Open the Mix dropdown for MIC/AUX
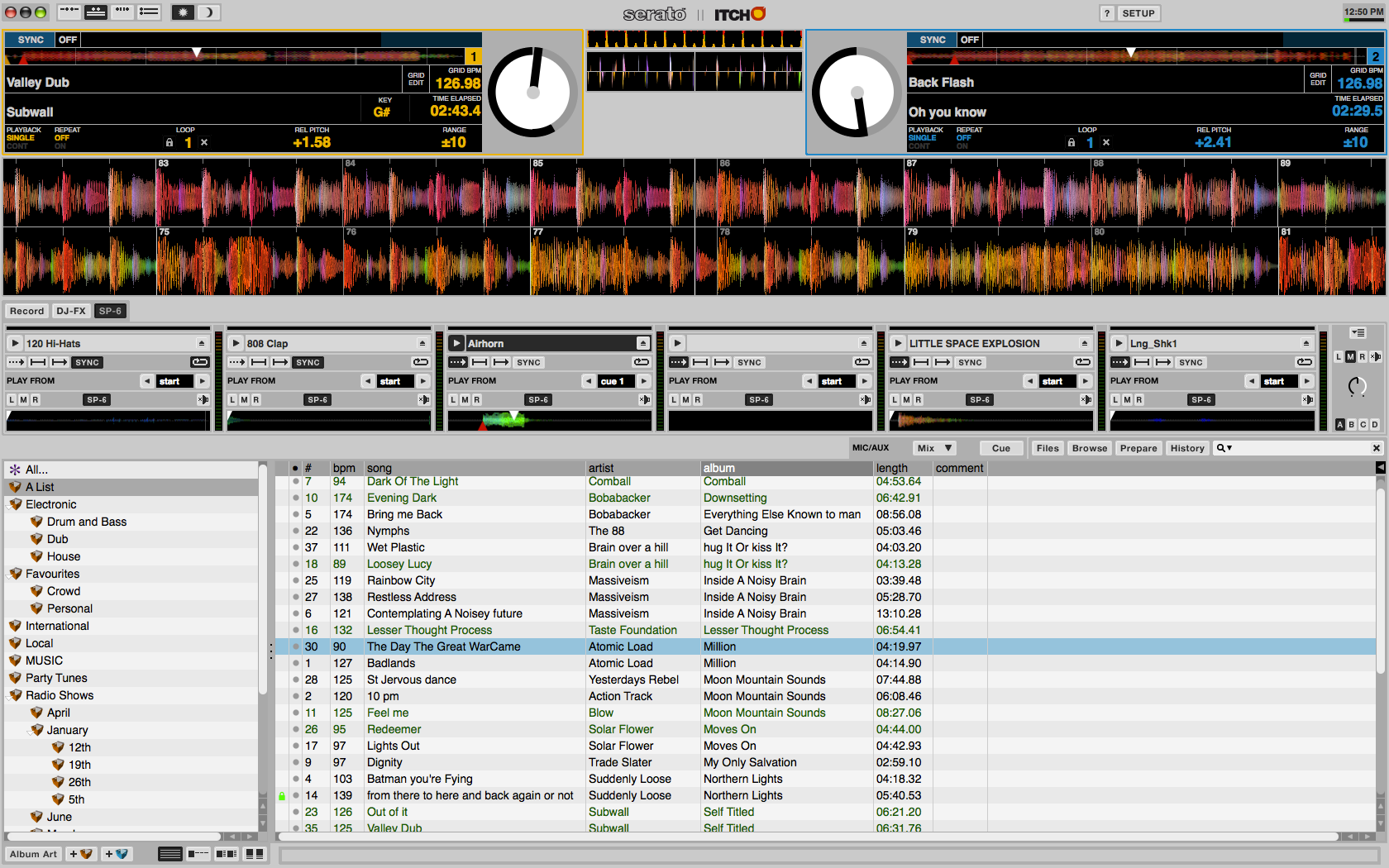Image resolution: width=1389 pixels, height=868 pixels. [935, 448]
